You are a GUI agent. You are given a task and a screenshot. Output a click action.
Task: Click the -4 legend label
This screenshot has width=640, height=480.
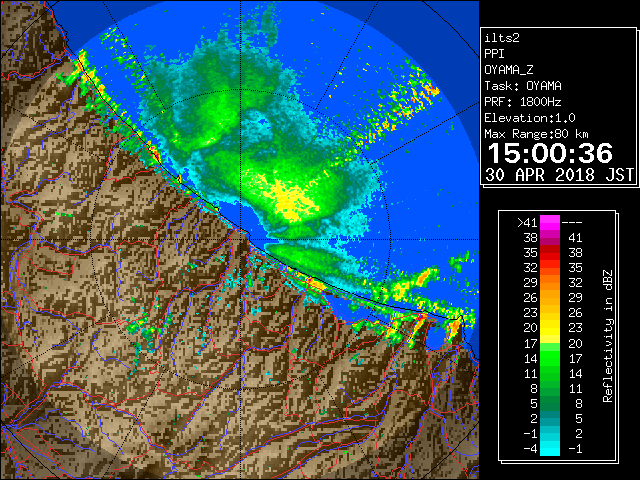[x=530, y=449]
